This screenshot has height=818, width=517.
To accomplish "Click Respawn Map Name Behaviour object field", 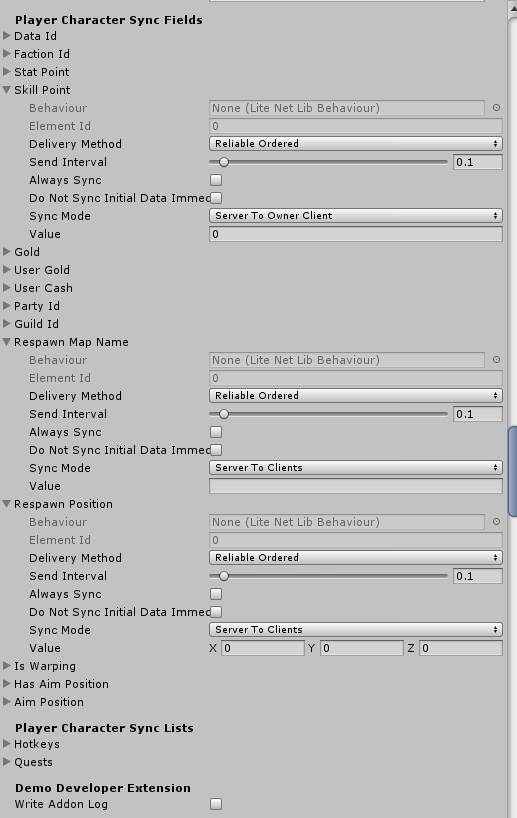I will pos(347,360).
